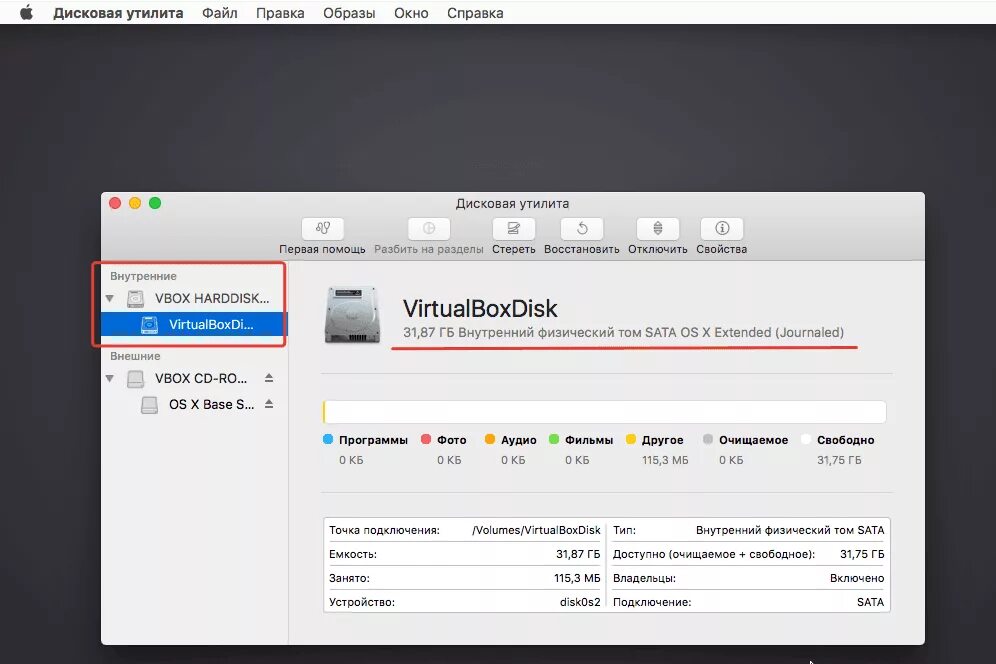Collapse the VBOX CD-ROM disclosure triangle
The height and width of the screenshot is (664, 996).
coord(110,378)
